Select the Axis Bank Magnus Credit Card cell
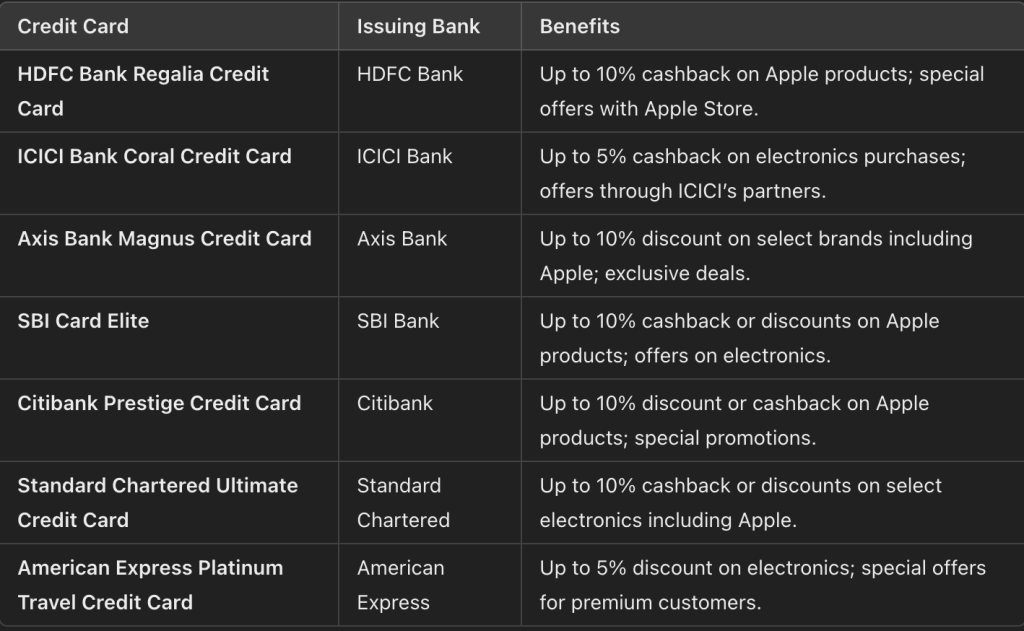Image resolution: width=1024 pixels, height=631 pixels. (x=164, y=238)
